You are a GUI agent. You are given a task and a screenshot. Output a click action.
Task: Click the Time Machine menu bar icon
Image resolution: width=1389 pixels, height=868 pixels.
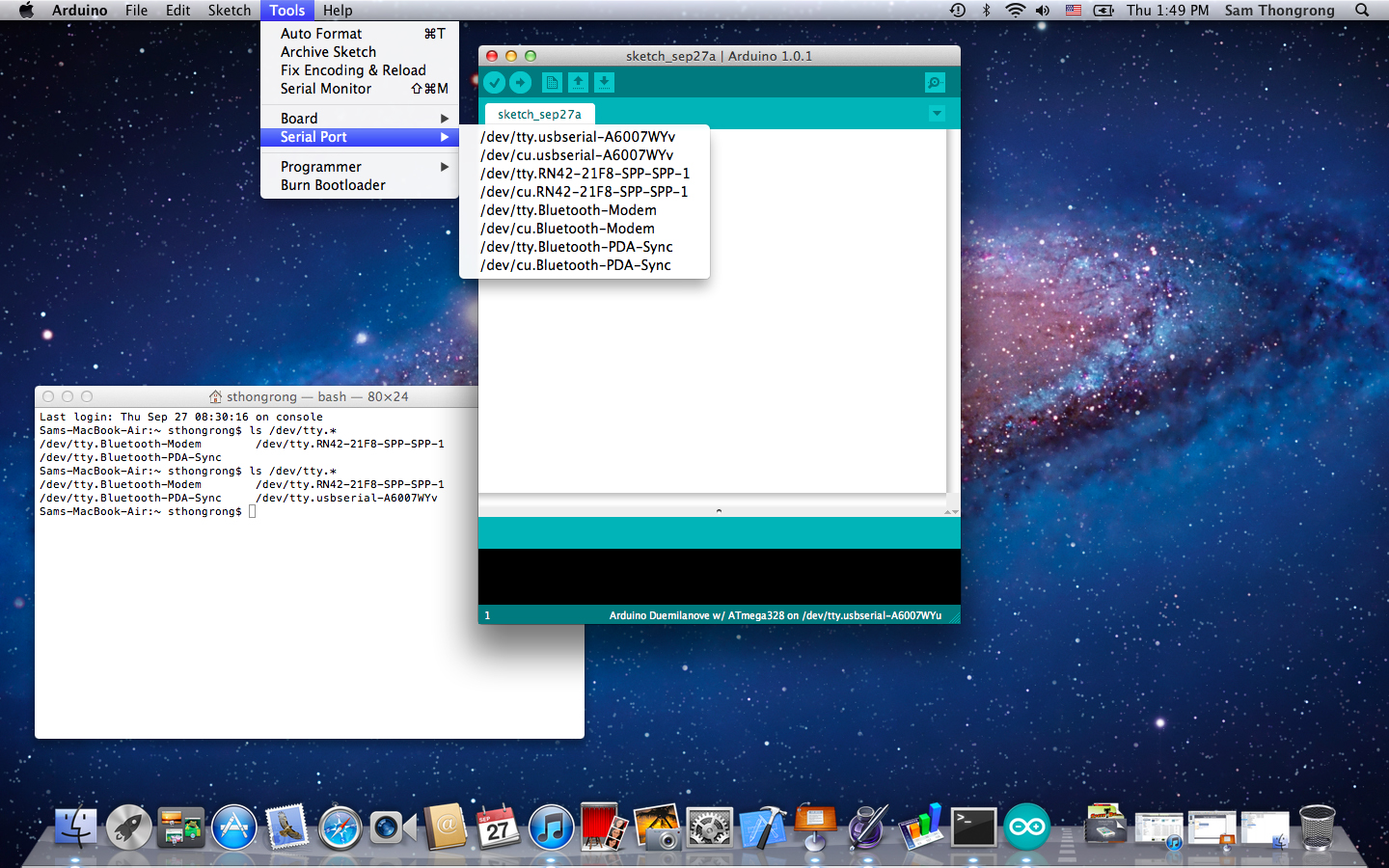[958, 11]
